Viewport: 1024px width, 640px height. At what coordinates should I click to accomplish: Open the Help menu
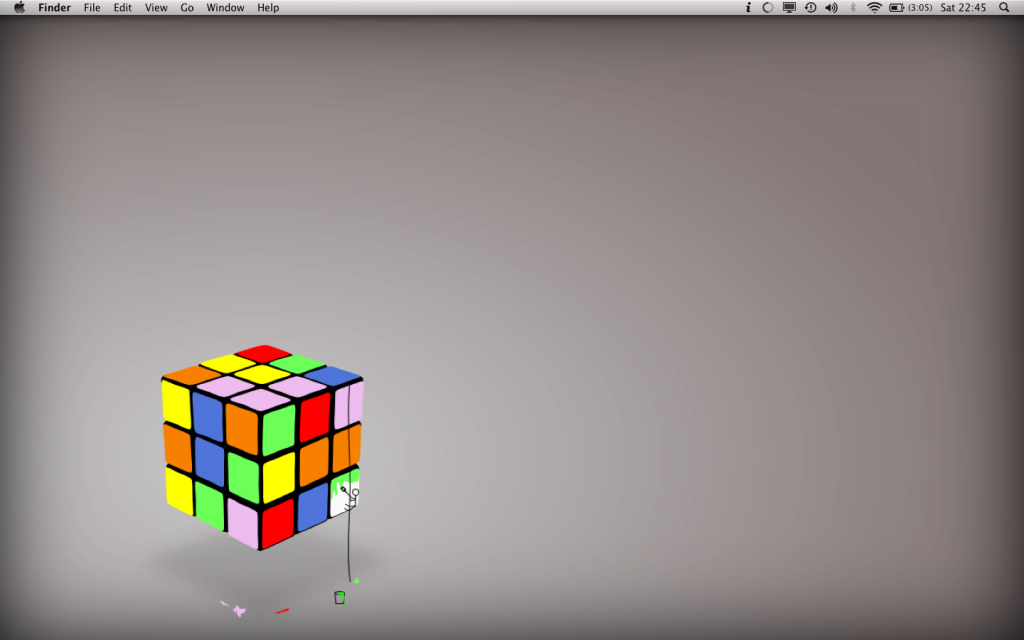click(x=267, y=8)
